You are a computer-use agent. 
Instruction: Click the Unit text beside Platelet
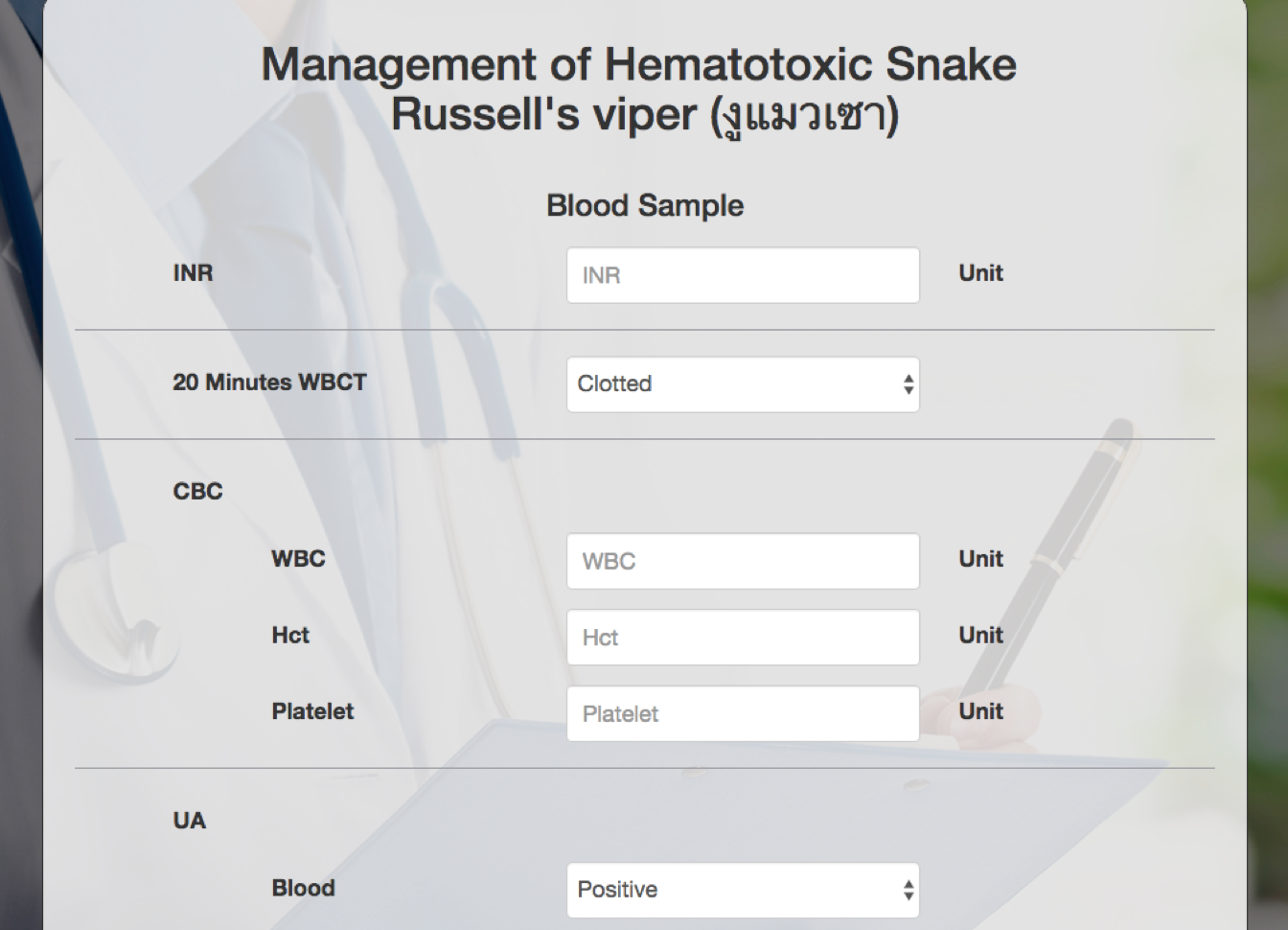tap(980, 711)
